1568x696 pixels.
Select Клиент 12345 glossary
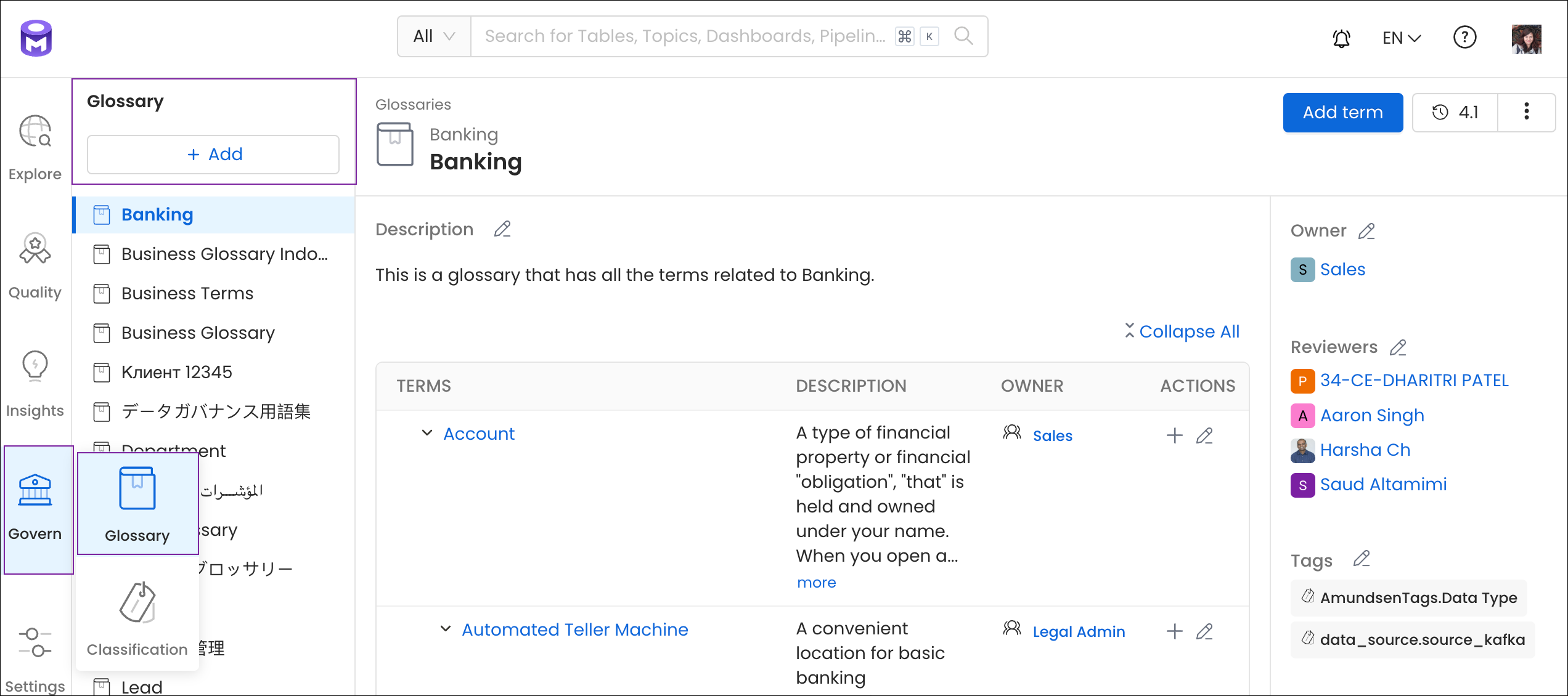pyautogui.click(x=214, y=372)
